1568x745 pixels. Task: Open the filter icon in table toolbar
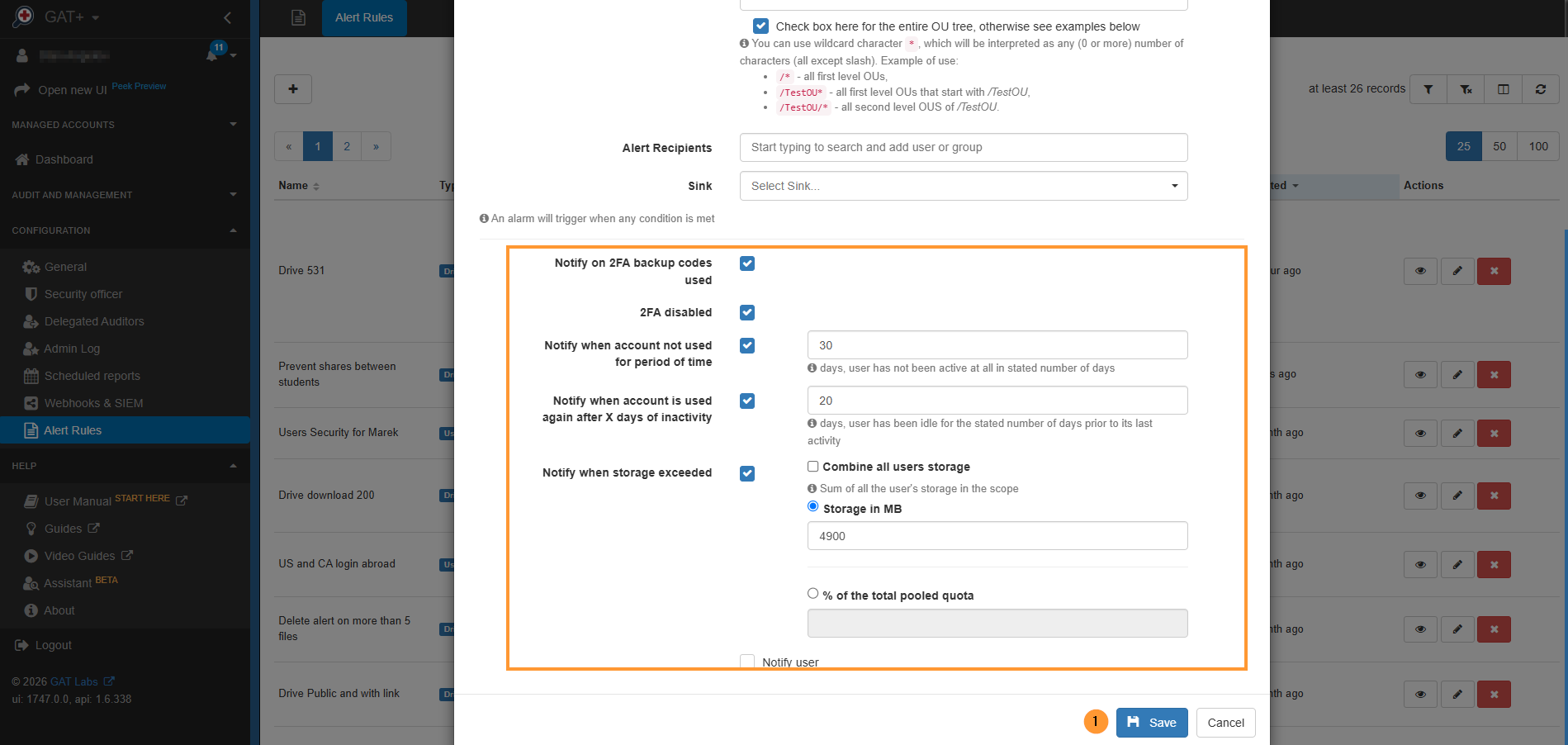[1428, 89]
